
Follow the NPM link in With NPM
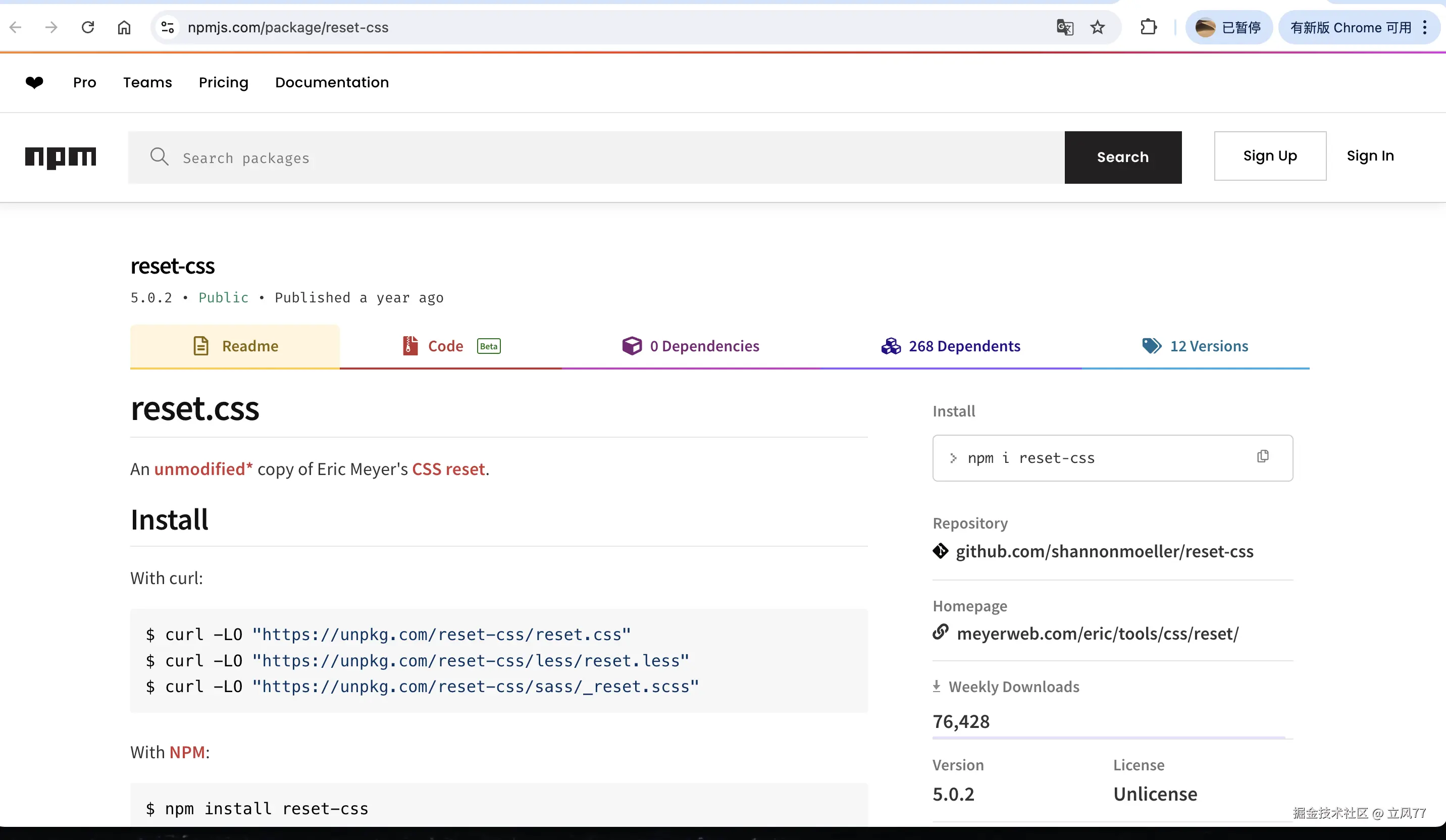[x=187, y=752]
